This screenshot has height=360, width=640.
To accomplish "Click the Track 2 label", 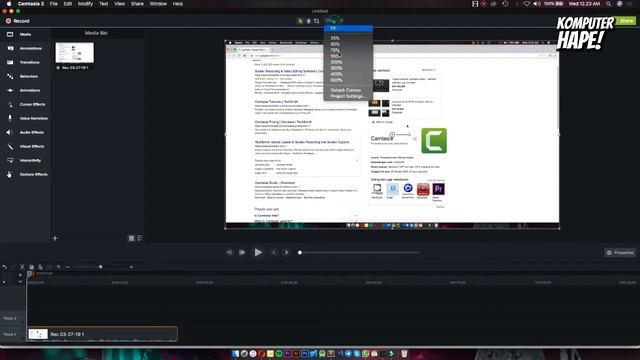I will click(10, 318).
